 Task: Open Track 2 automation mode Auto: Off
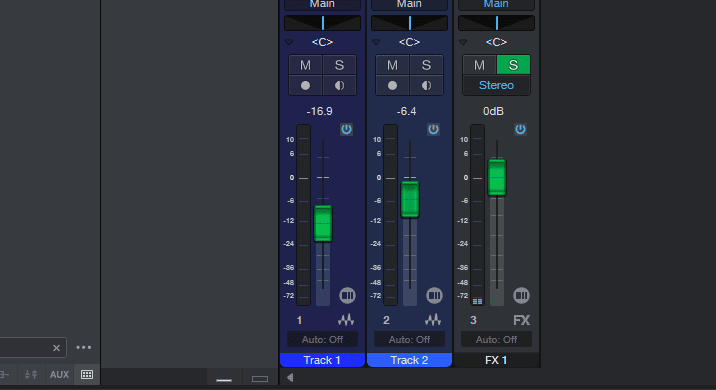pos(409,339)
